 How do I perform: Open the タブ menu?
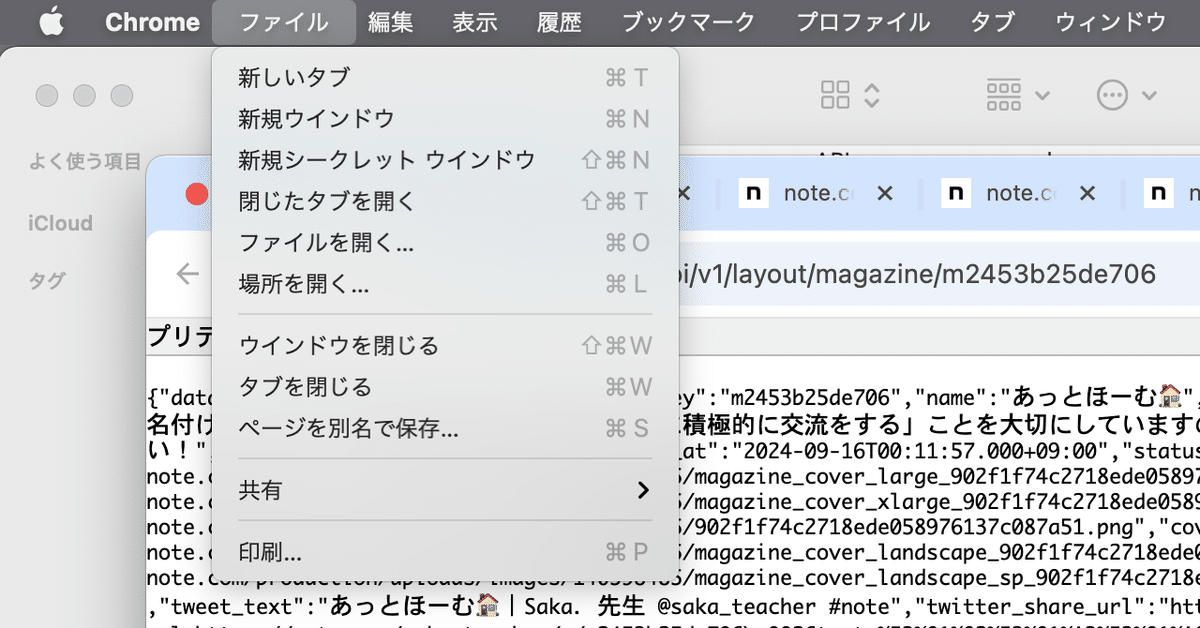pos(993,22)
